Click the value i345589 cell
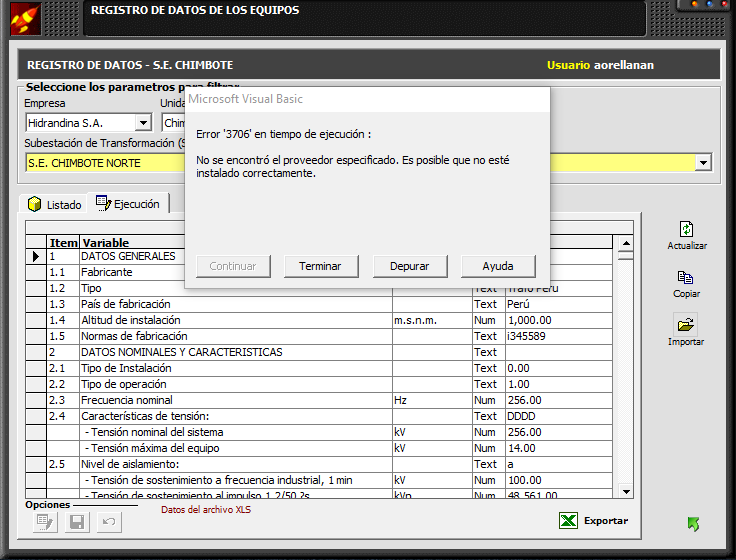The image size is (736, 560). [x=559, y=336]
